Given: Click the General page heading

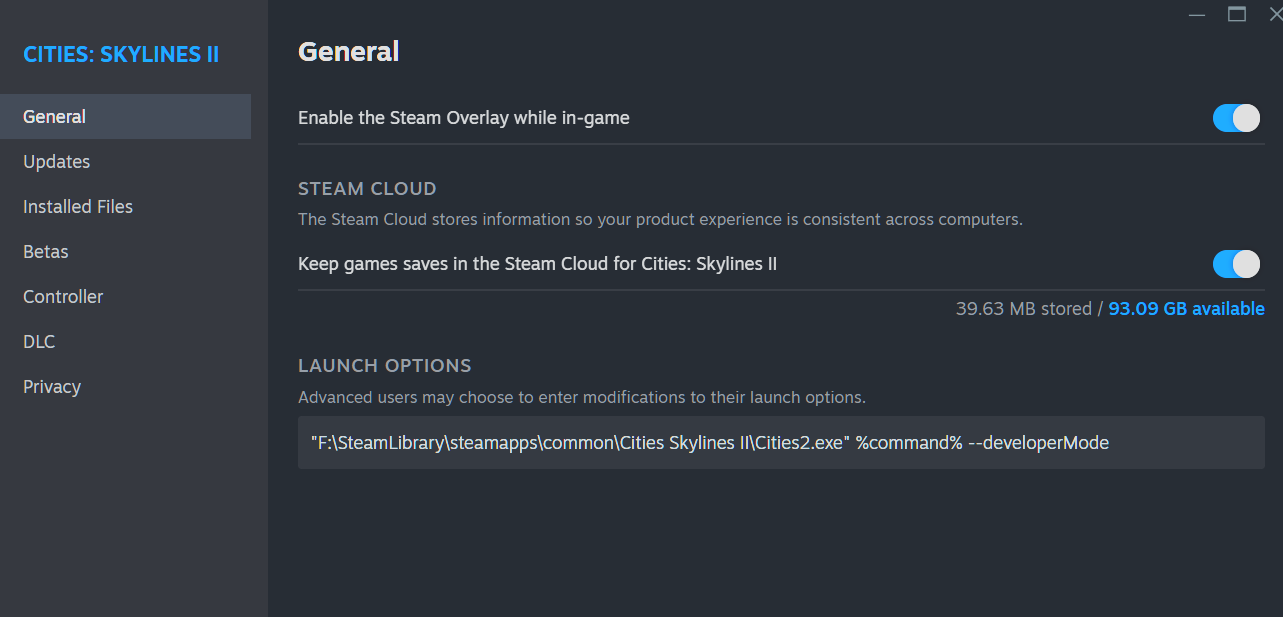Looking at the screenshot, I should click(348, 50).
